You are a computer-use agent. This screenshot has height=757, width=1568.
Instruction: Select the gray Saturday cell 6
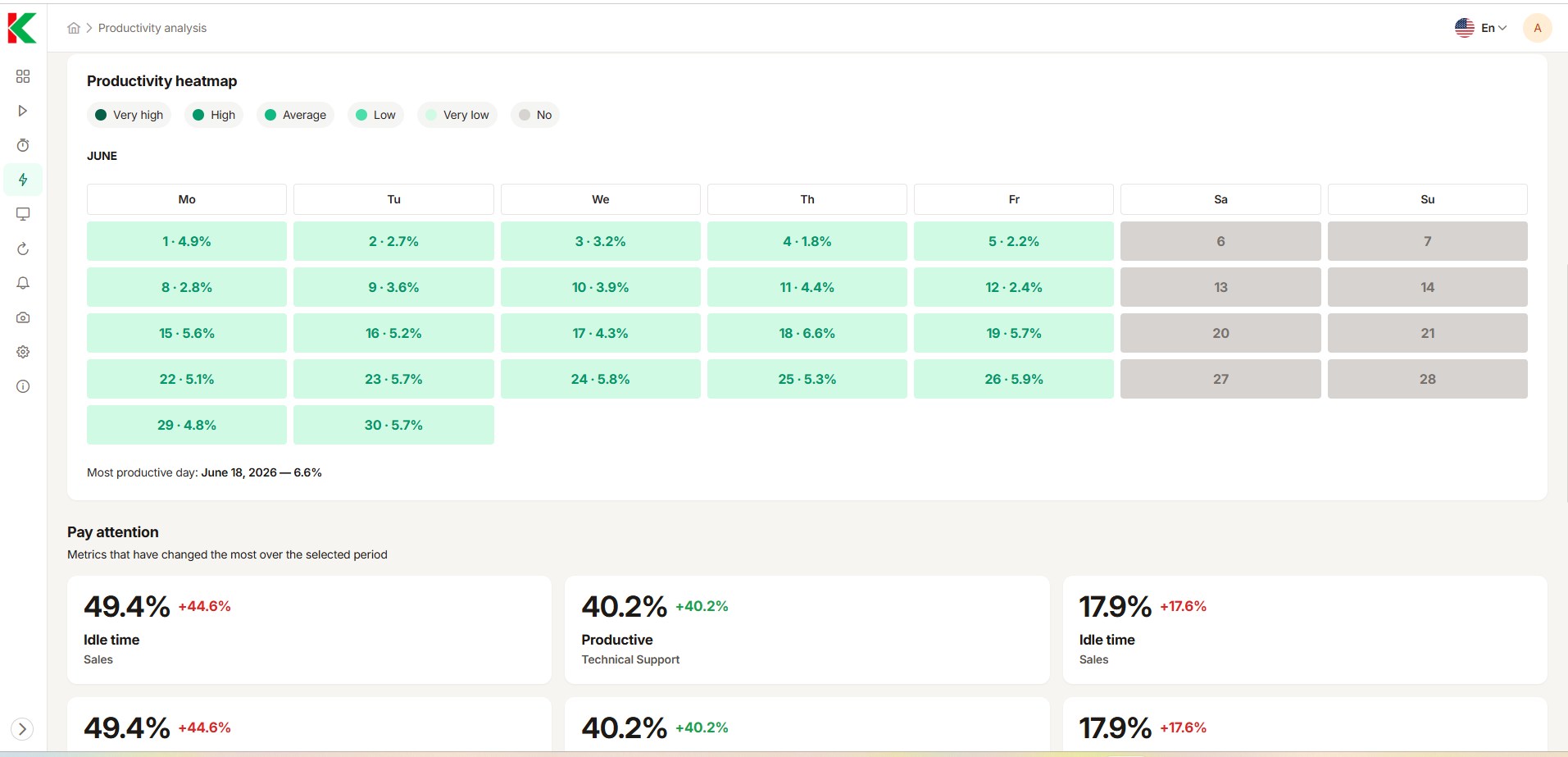[x=1220, y=241]
